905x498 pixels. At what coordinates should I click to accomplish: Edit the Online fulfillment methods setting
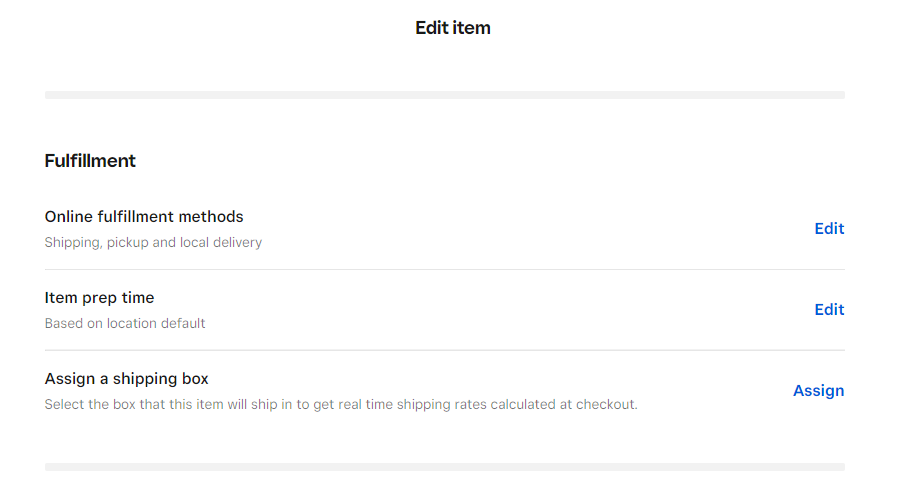[x=829, y=229]
